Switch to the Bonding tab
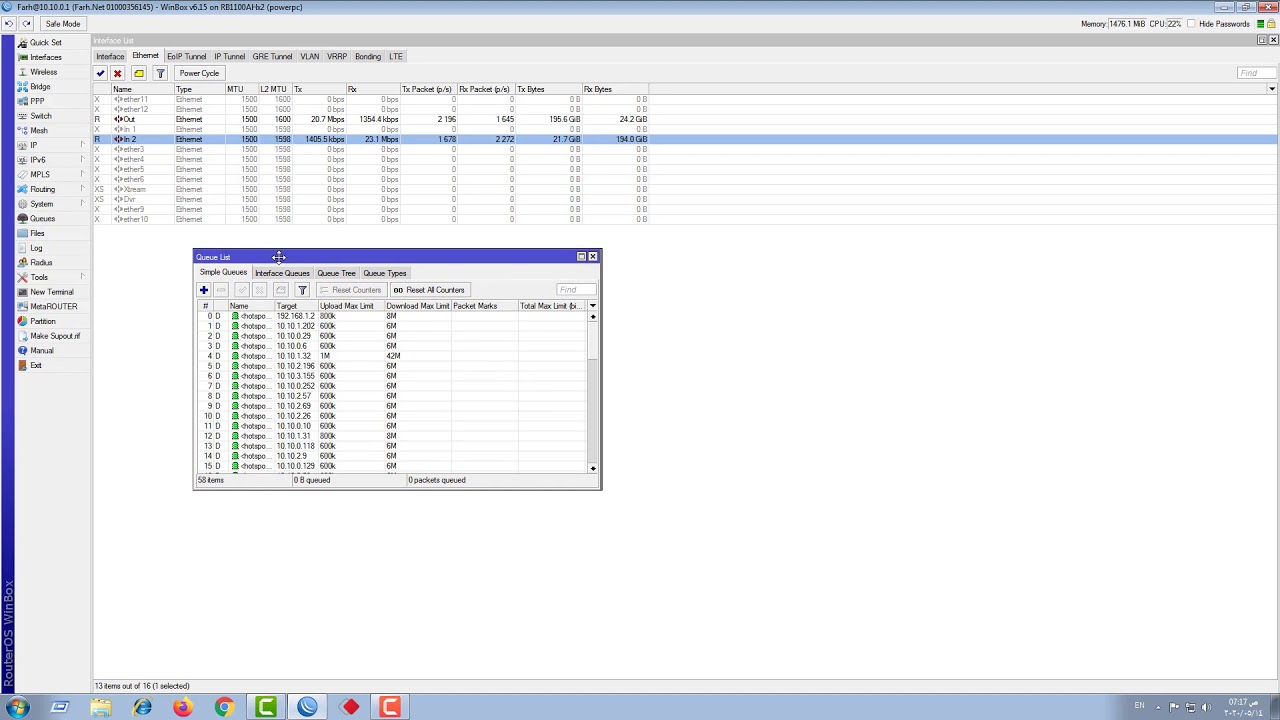 (367, 57)
